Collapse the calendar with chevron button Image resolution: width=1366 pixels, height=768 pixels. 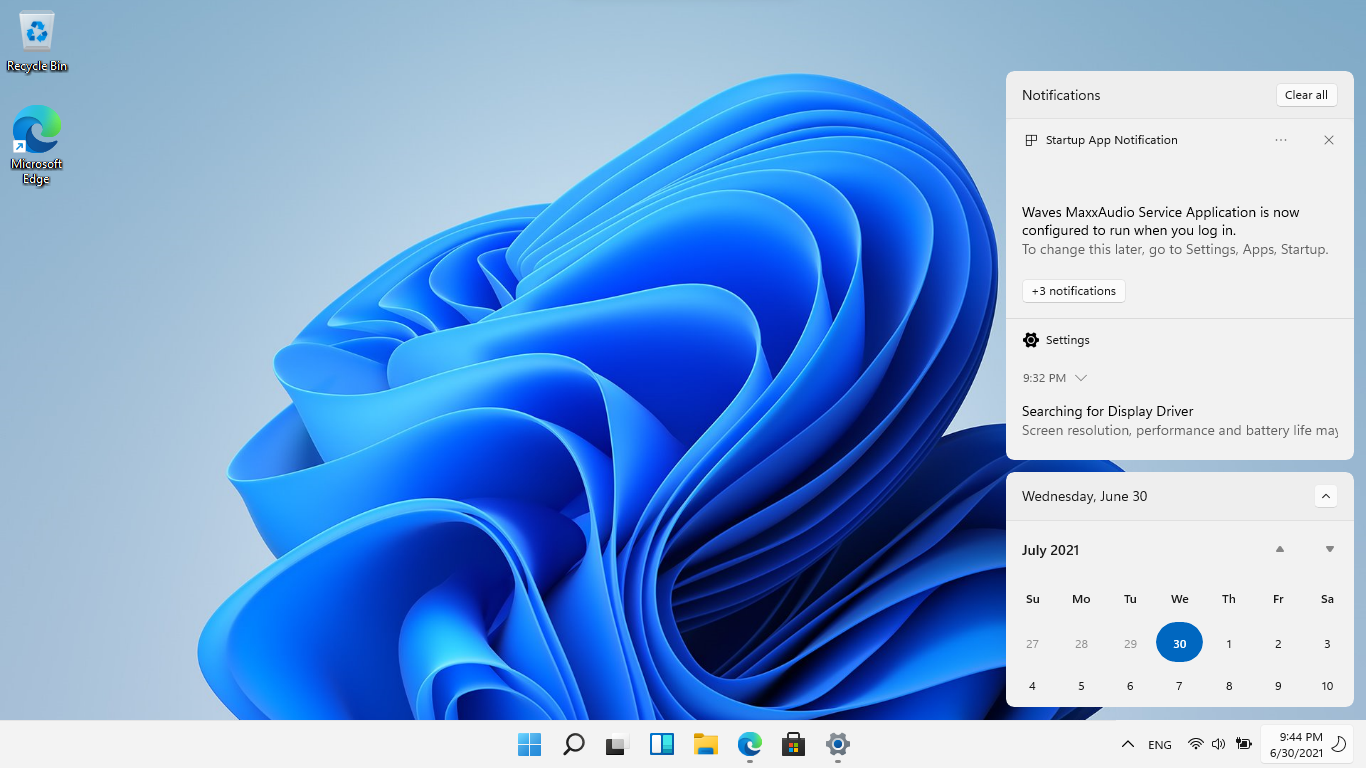1325,496
